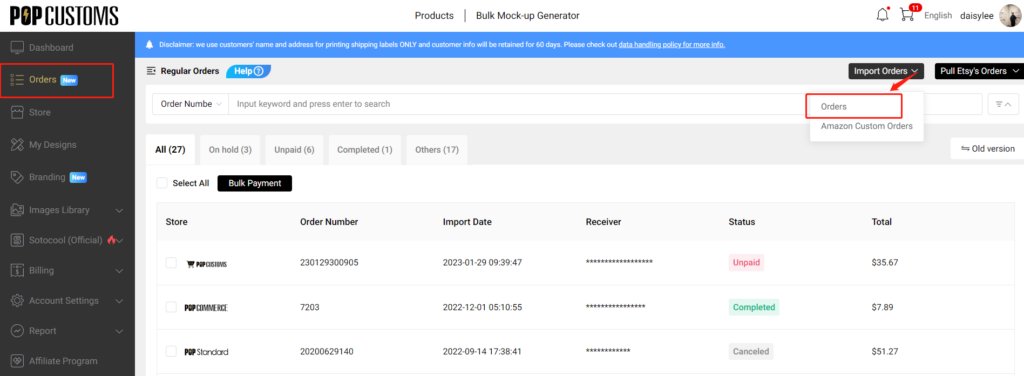Click the Branding tag icon
This screenshot has width=1024, height=376.
18,177
